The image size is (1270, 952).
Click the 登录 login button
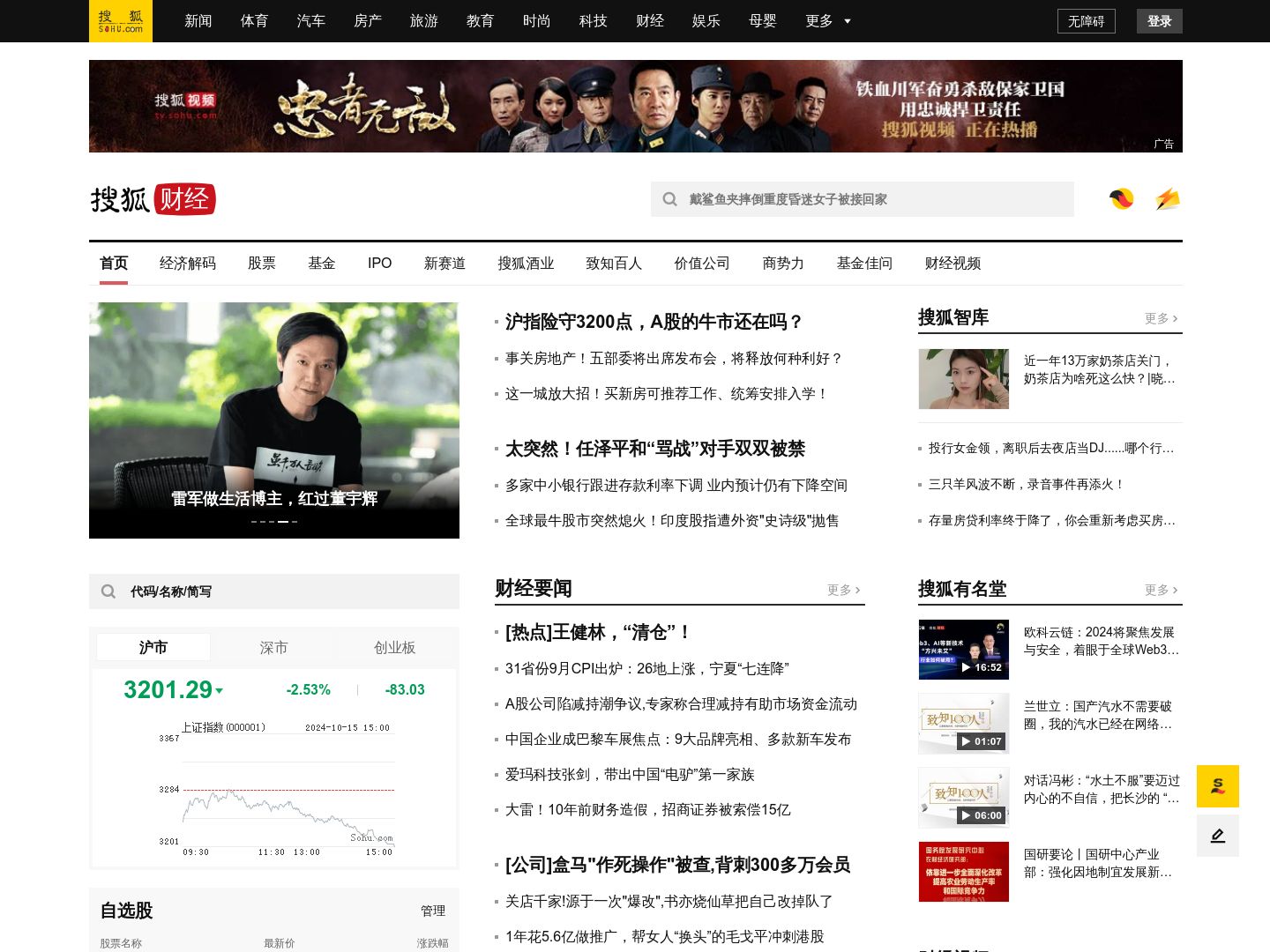[x=1160, y=21]
